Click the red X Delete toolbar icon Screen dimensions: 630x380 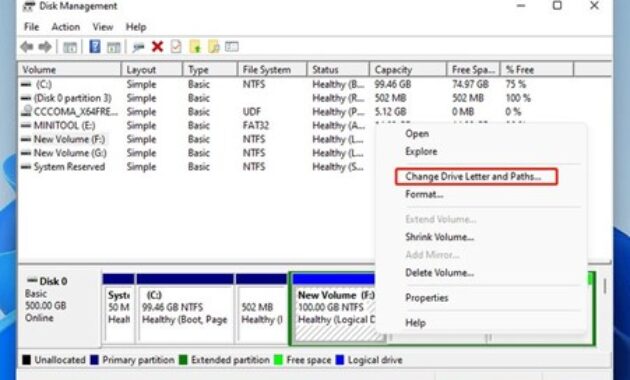(157, 47)
